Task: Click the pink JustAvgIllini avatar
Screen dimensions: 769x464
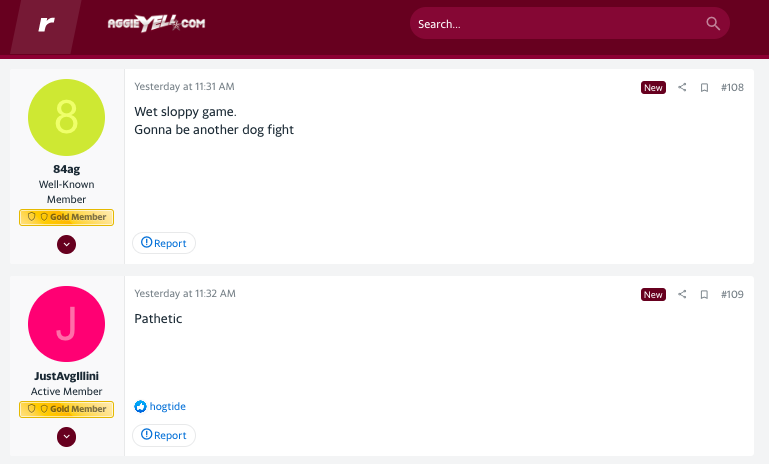Action: (x=66, y=324)
